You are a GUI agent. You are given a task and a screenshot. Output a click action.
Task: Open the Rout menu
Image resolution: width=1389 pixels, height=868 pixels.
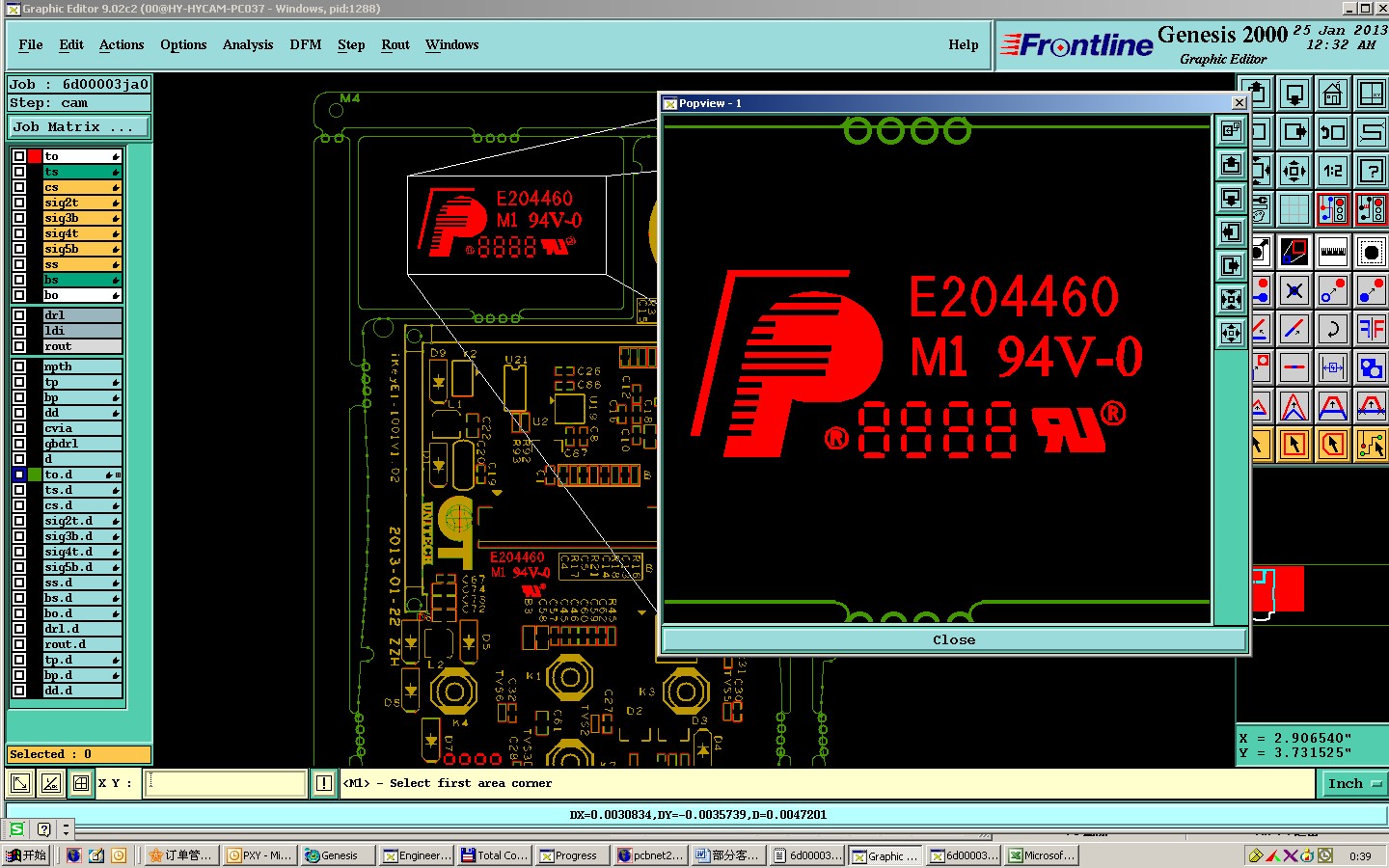point(395,44)
